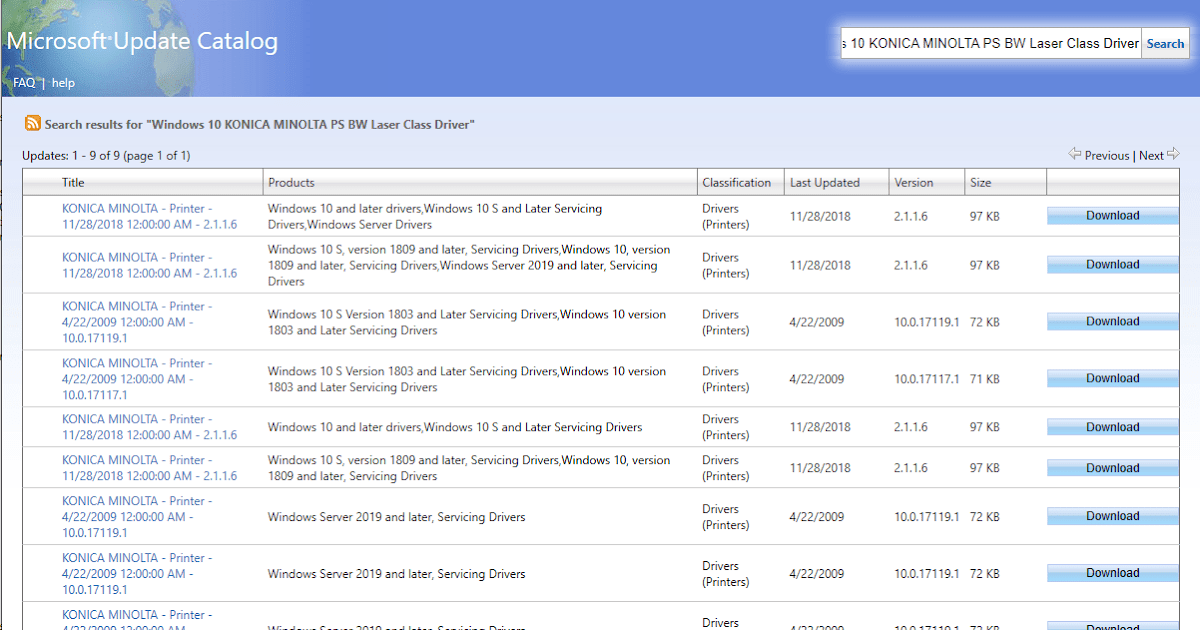Sort by the Size column header
1200x630 pixels.
[x=980, y=182]
